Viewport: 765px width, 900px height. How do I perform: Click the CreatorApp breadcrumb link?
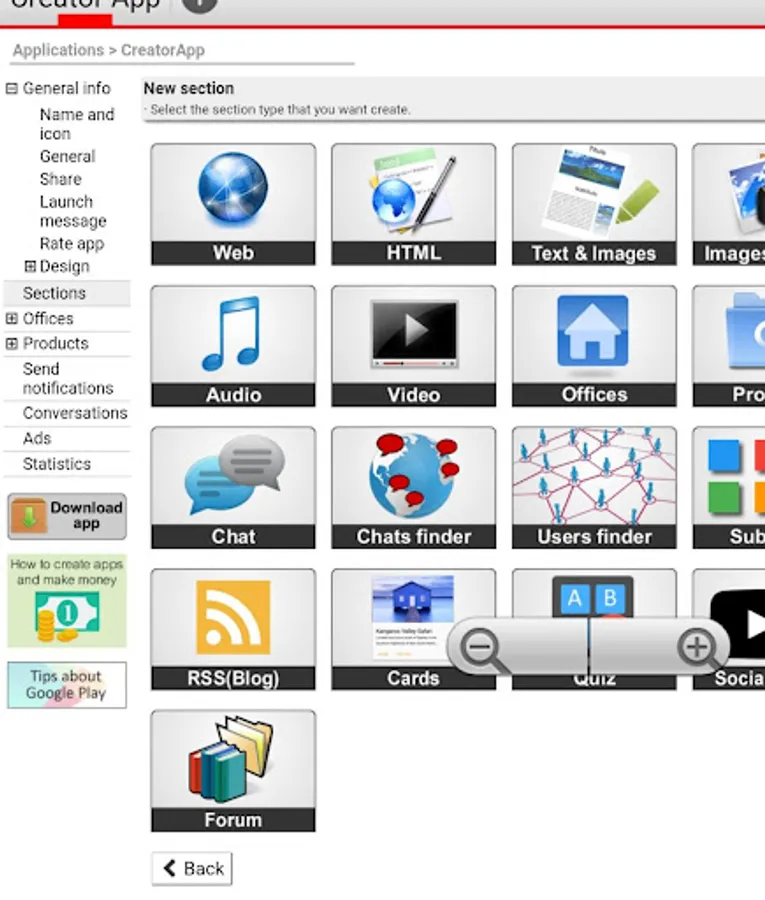click(x=162, y=50)
